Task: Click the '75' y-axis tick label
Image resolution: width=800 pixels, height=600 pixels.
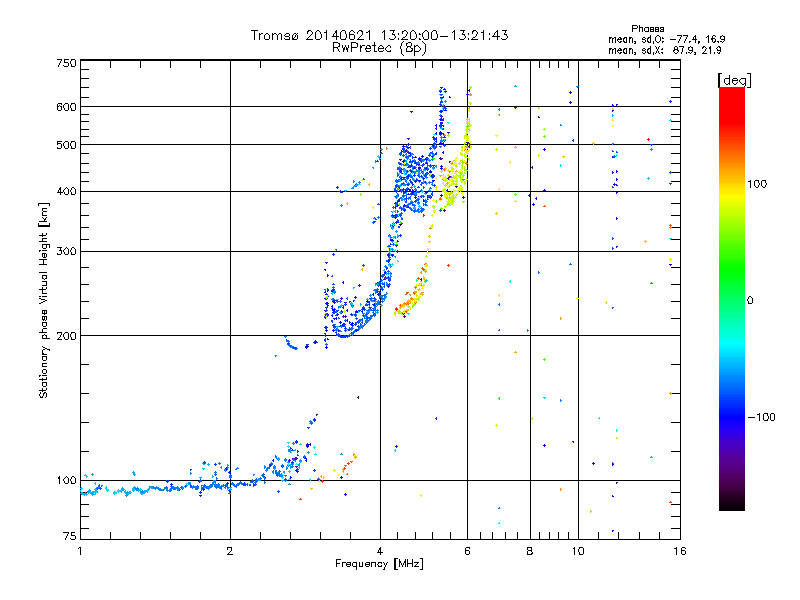Action: (70, 536)
